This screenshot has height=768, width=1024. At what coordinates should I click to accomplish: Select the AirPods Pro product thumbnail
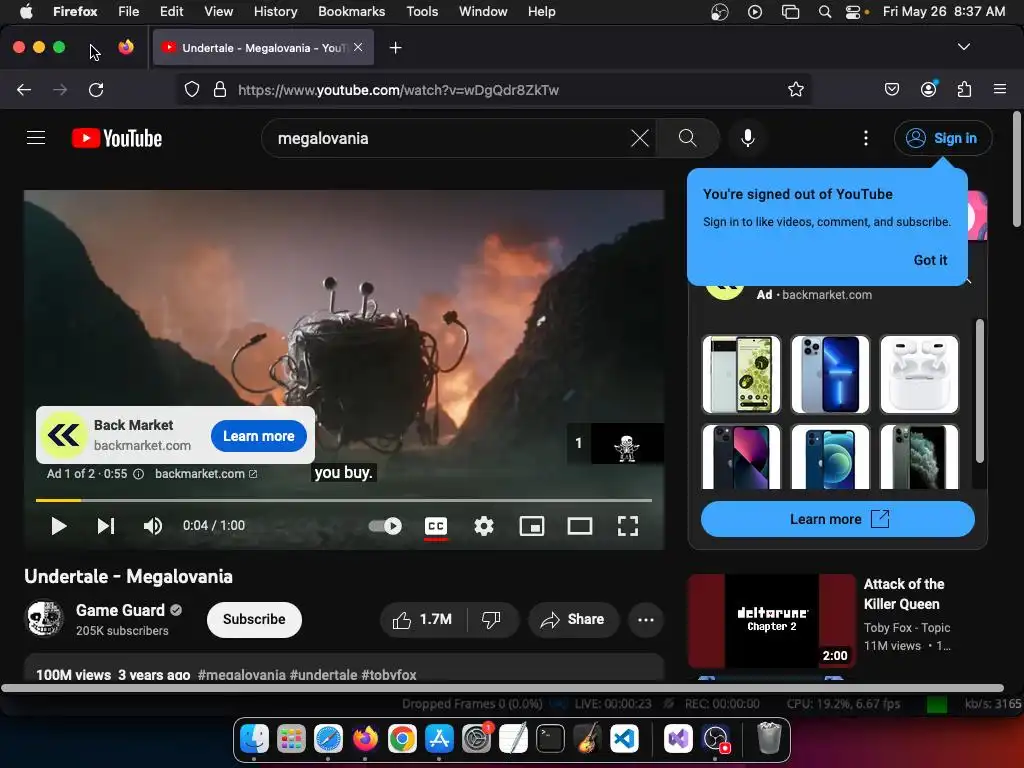tap(919, 374)
